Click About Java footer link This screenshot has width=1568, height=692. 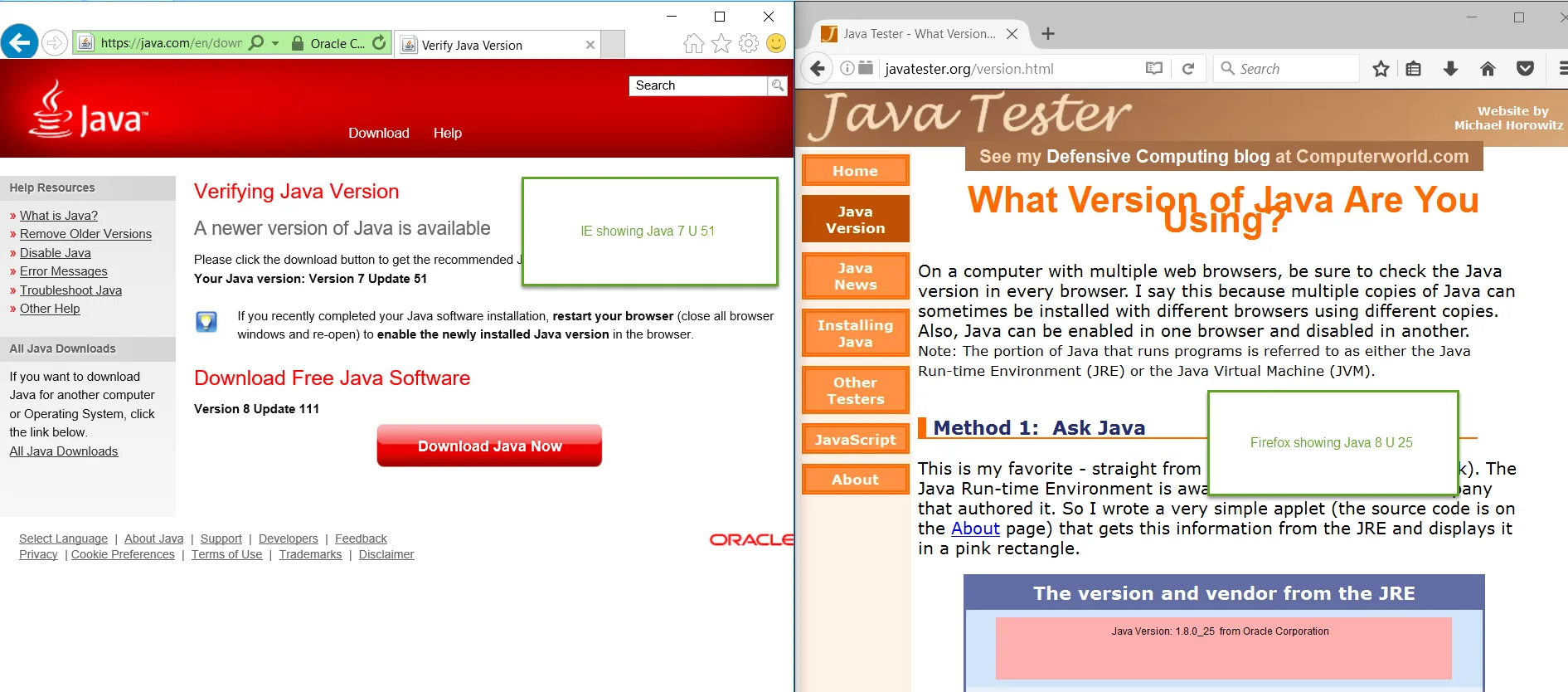tap(154, 538)
